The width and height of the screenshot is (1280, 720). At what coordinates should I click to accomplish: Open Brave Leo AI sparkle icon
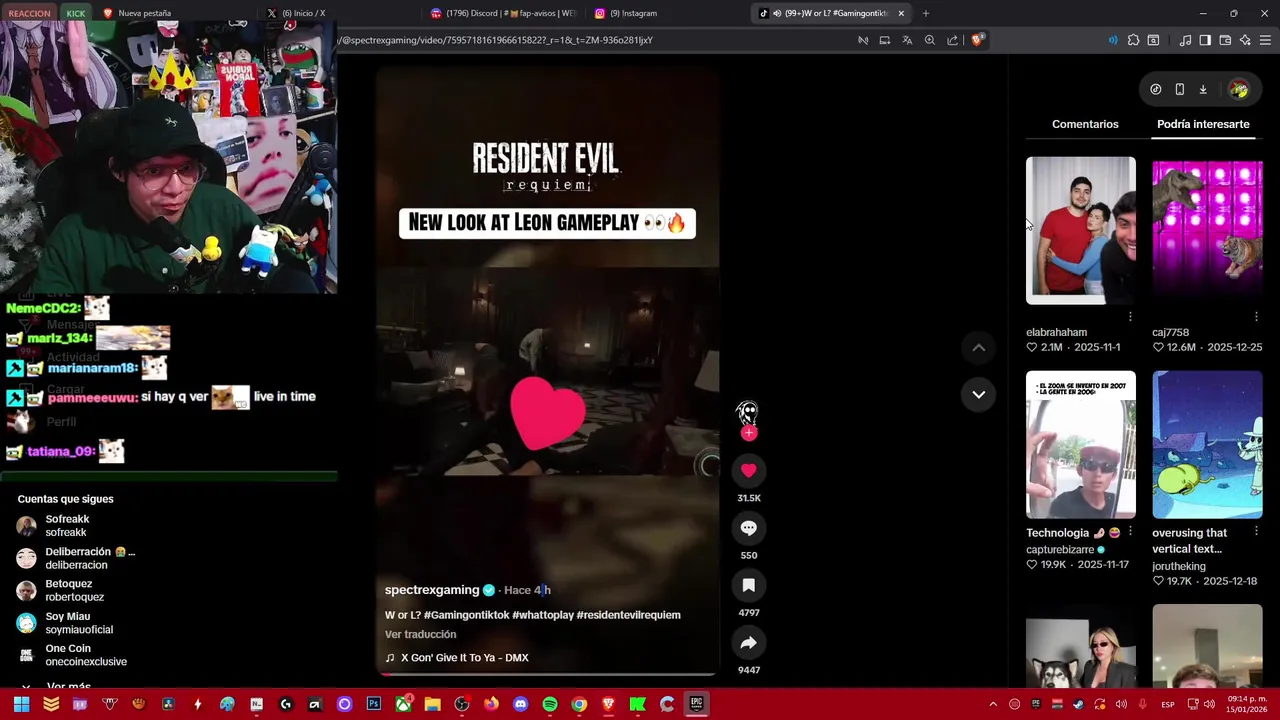pos(1245,40)
